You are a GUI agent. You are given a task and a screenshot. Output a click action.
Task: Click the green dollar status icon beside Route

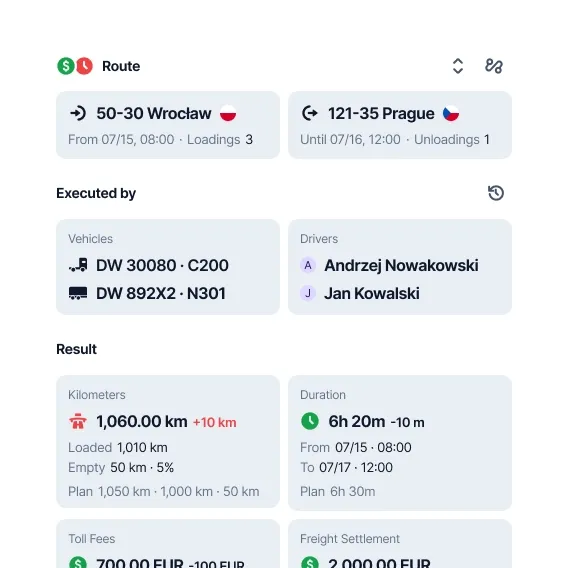[66, 66]
